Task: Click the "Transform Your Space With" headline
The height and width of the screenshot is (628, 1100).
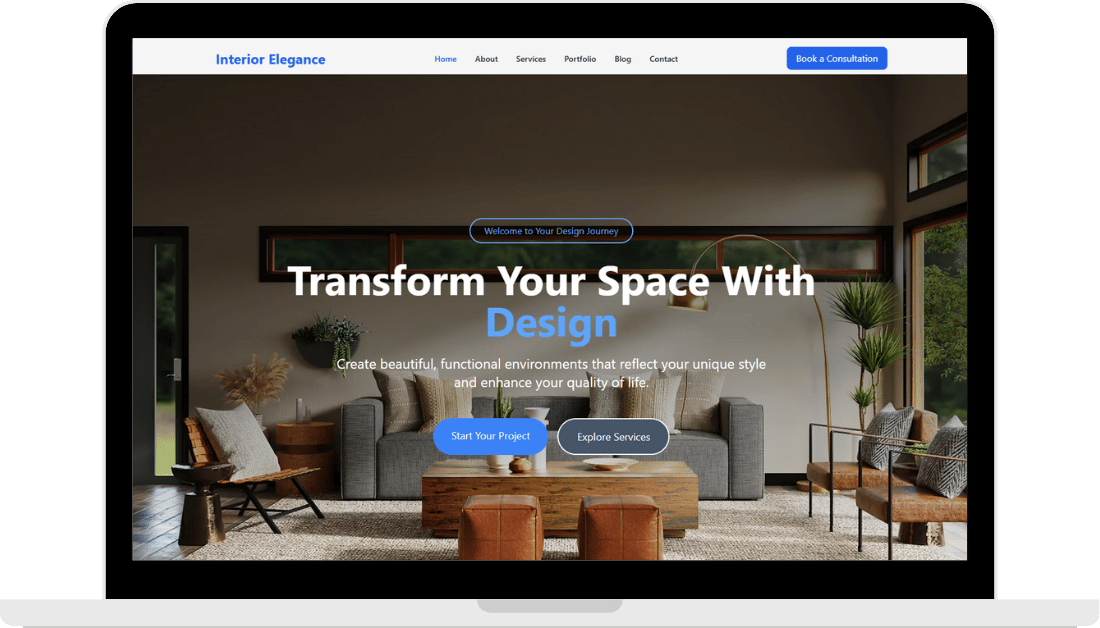Action: [x=551, y=281]
